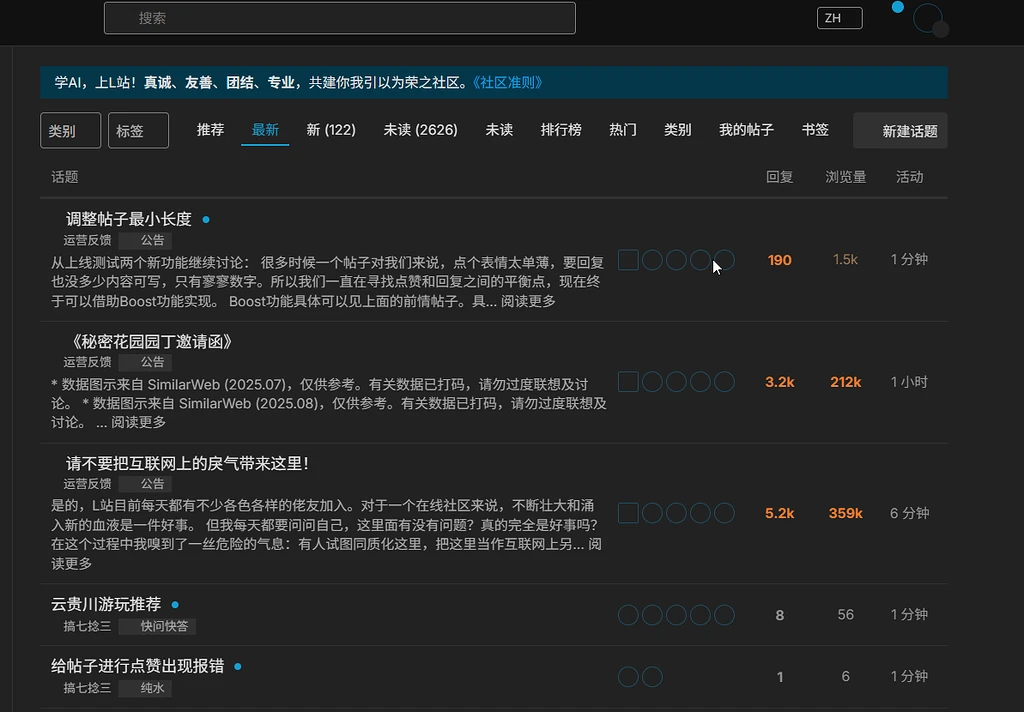Select the 最新 tab
The image size is (1024, 712).
point(265,130)
